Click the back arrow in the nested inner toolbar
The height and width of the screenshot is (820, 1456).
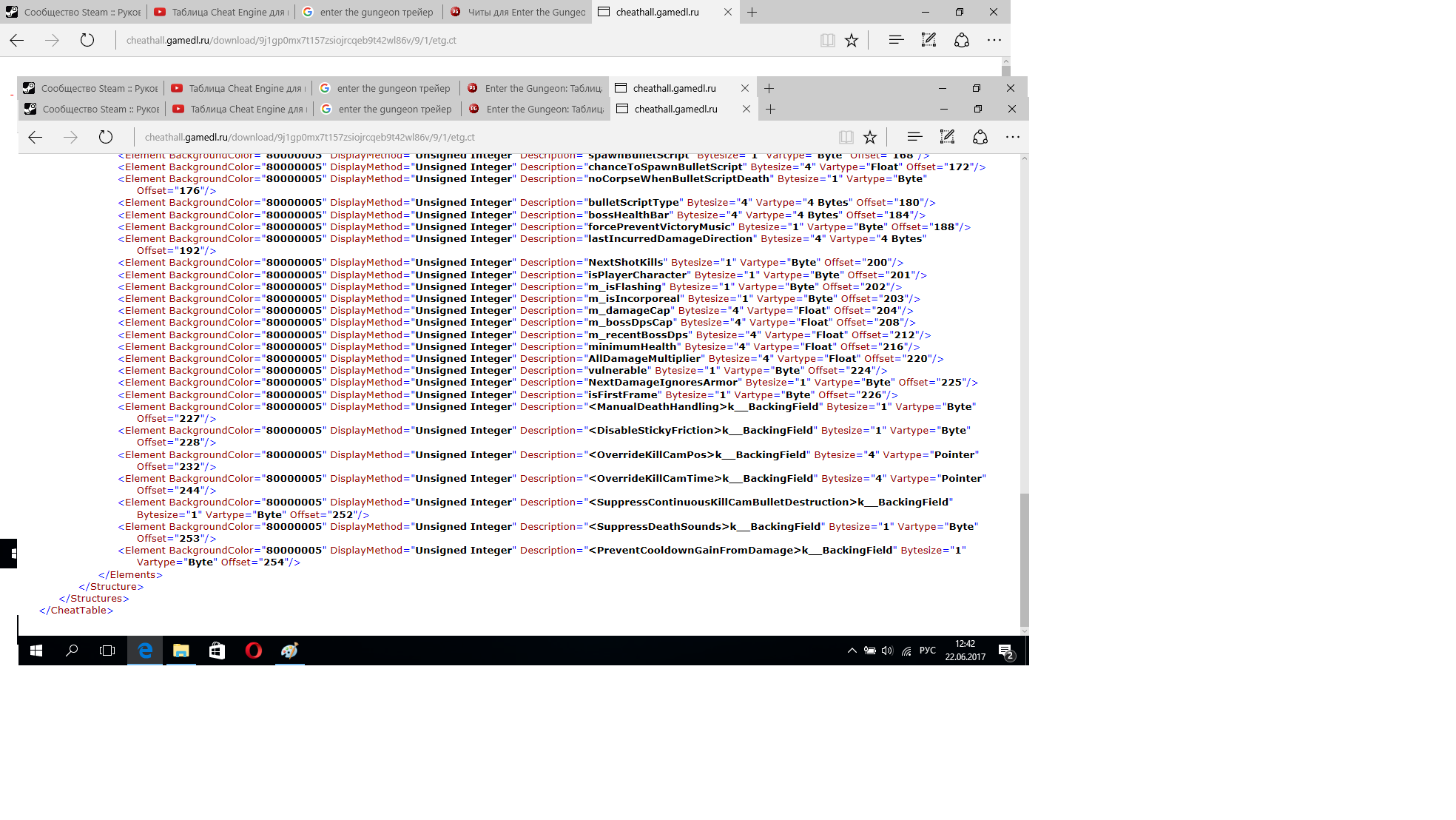click(x=36, y=137)
